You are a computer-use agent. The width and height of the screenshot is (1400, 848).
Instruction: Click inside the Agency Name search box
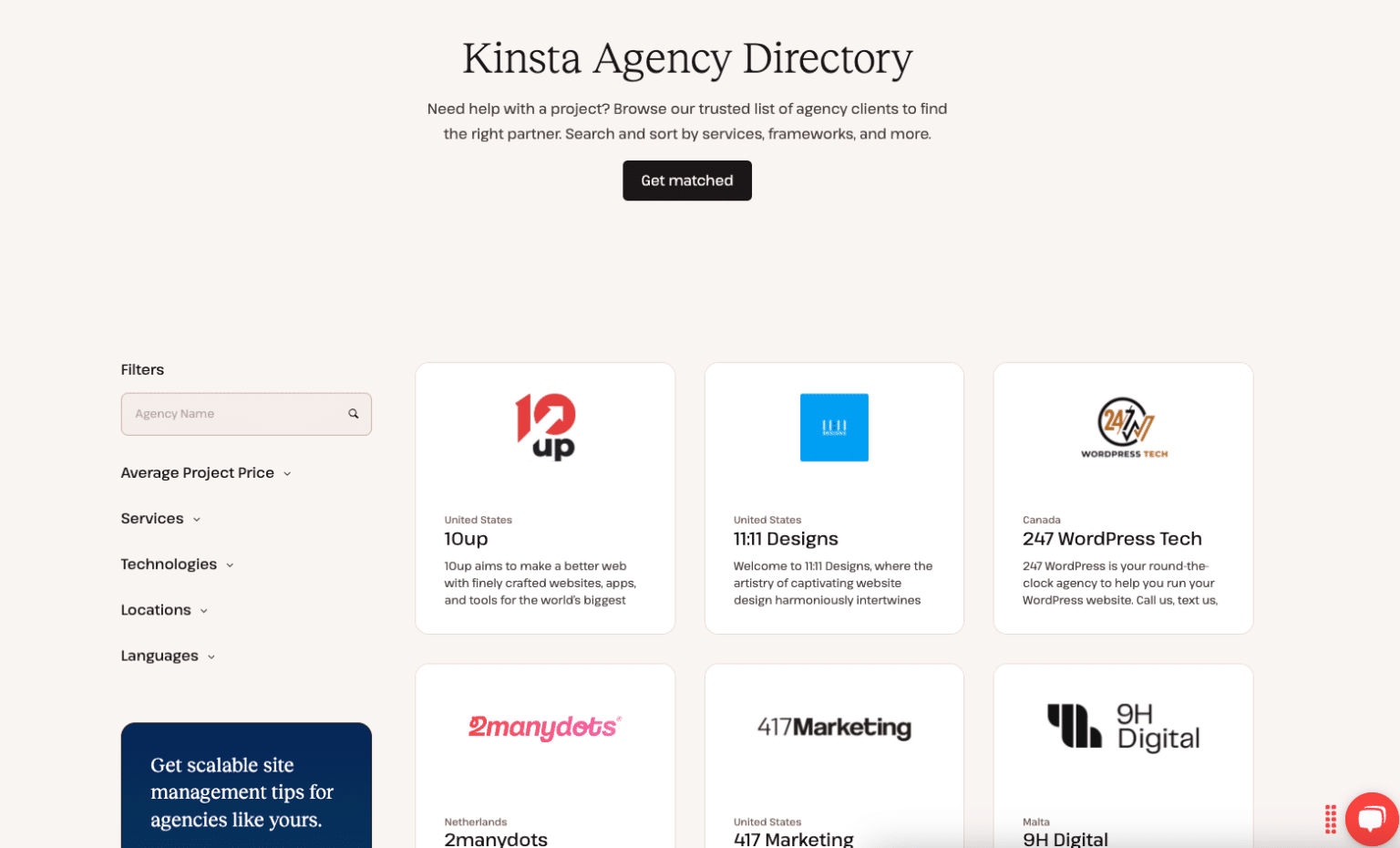(x=228, y=413)
